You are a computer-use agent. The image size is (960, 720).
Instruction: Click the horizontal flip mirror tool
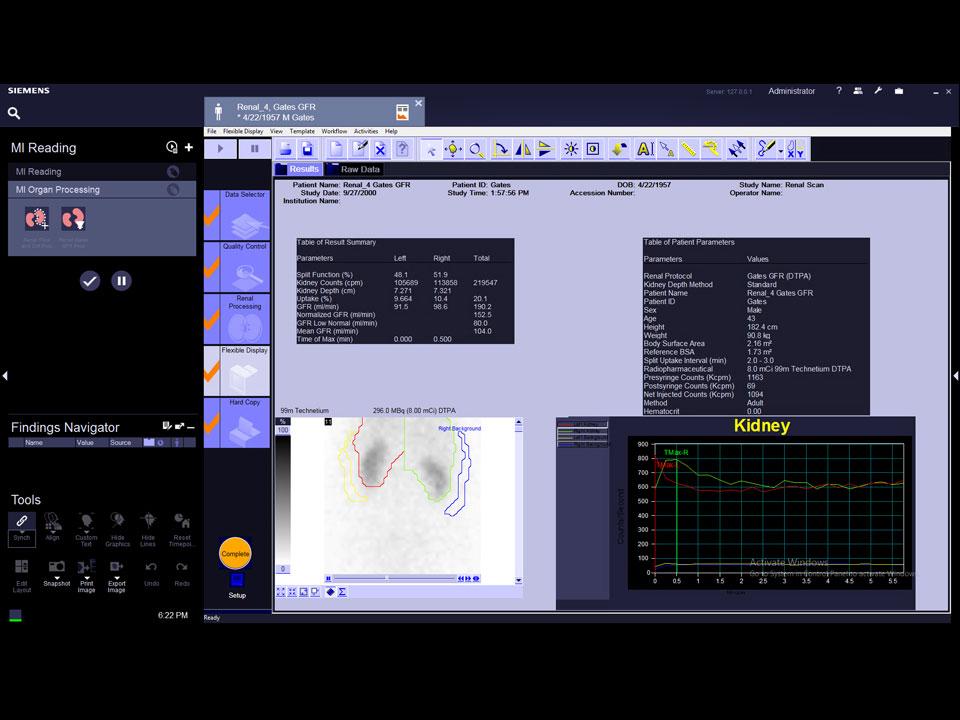point(523,149)
